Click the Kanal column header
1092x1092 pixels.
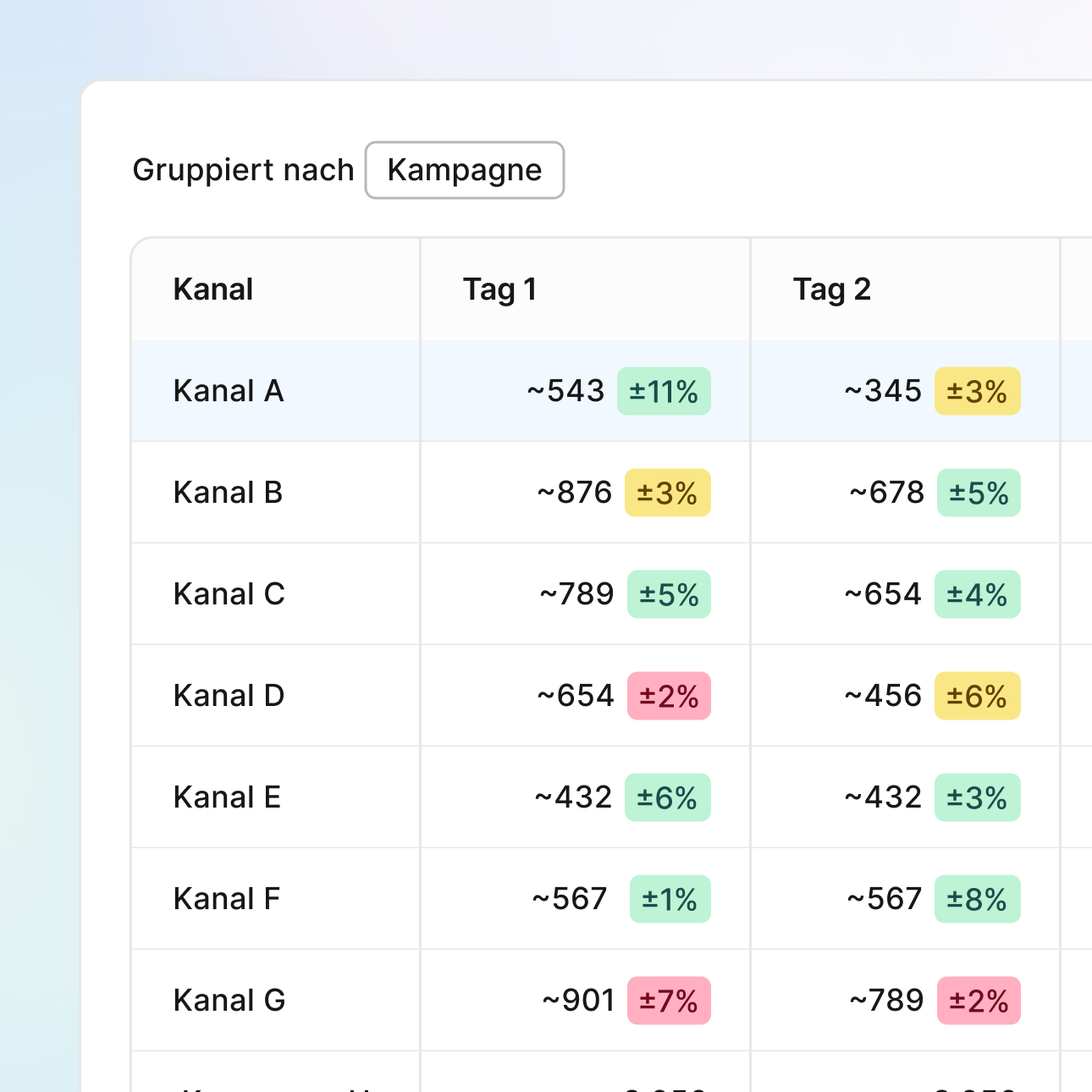[x=213, y=290]
